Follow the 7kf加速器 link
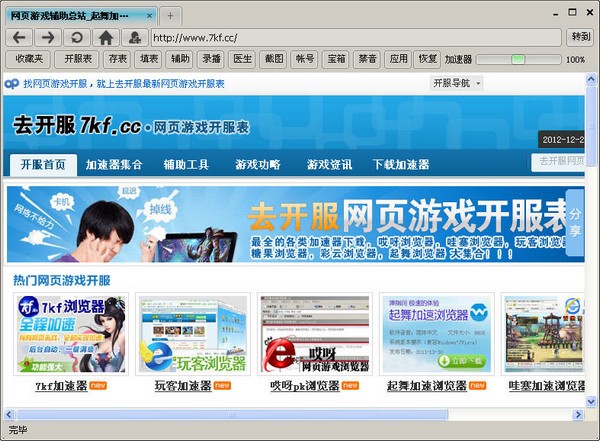 click(x=61, y=386)
